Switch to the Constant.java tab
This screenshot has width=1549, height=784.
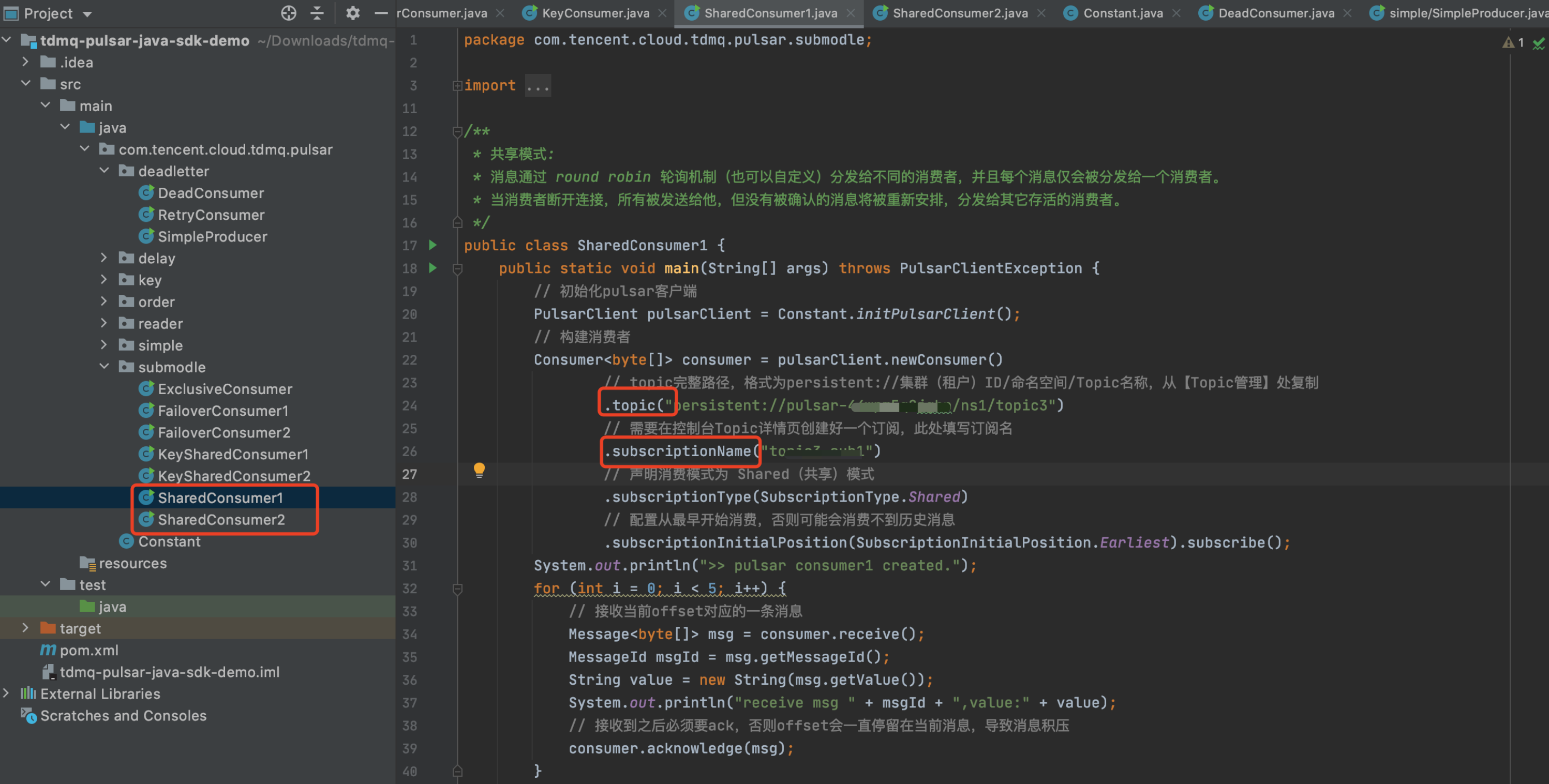pyautogui.click(x=1123, y=13)
